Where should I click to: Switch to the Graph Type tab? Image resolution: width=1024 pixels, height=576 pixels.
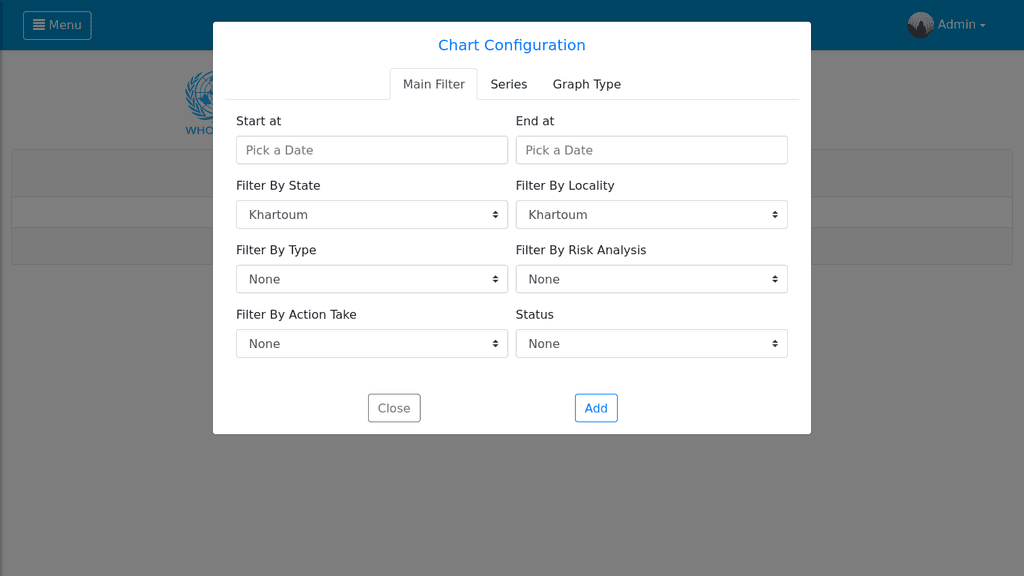586,84
